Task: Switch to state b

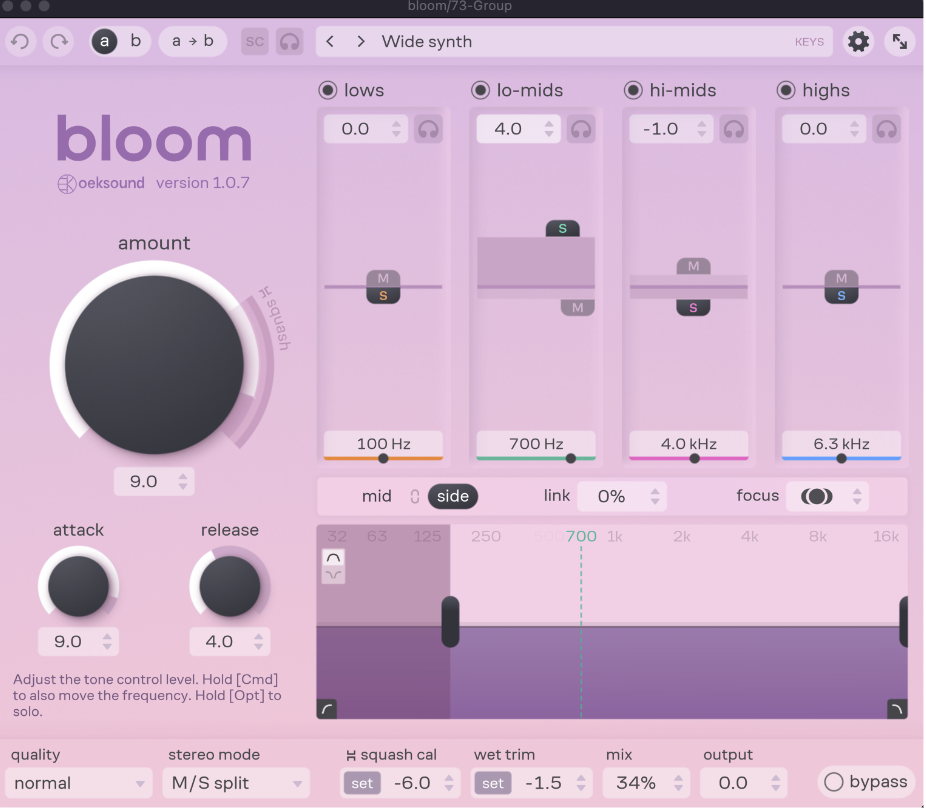Action: click(x=135, y=42)
